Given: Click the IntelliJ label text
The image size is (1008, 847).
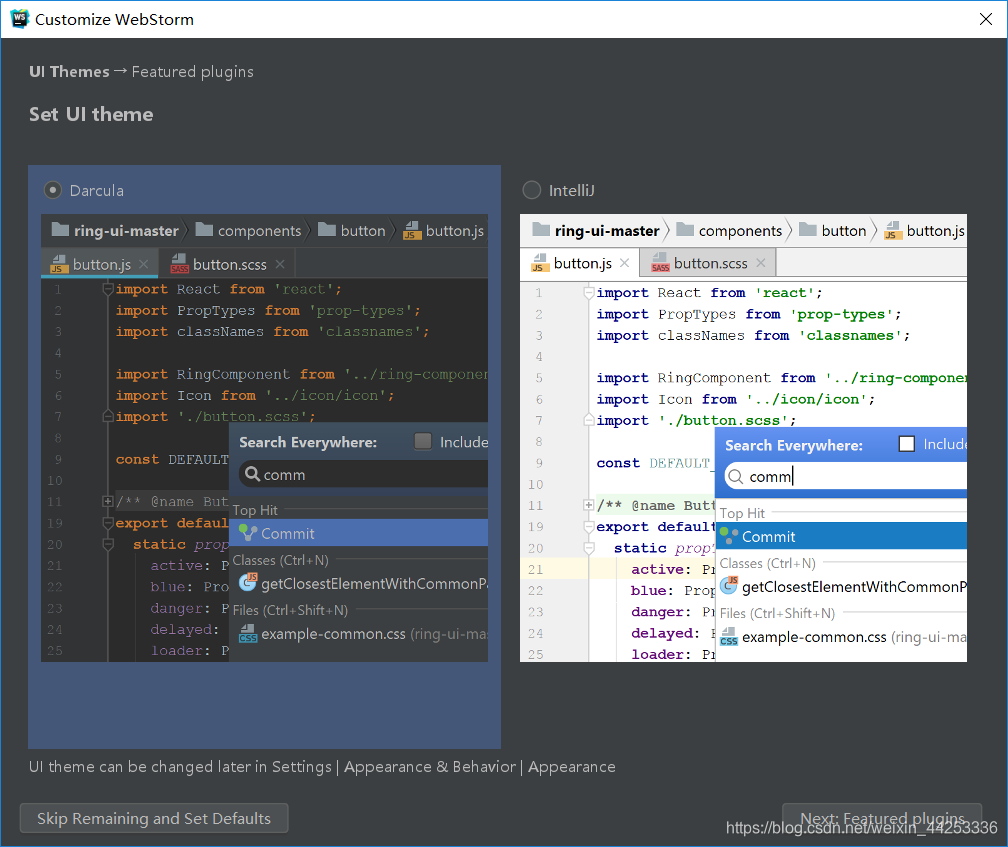Looking at the screenshot, I should 572,191.
